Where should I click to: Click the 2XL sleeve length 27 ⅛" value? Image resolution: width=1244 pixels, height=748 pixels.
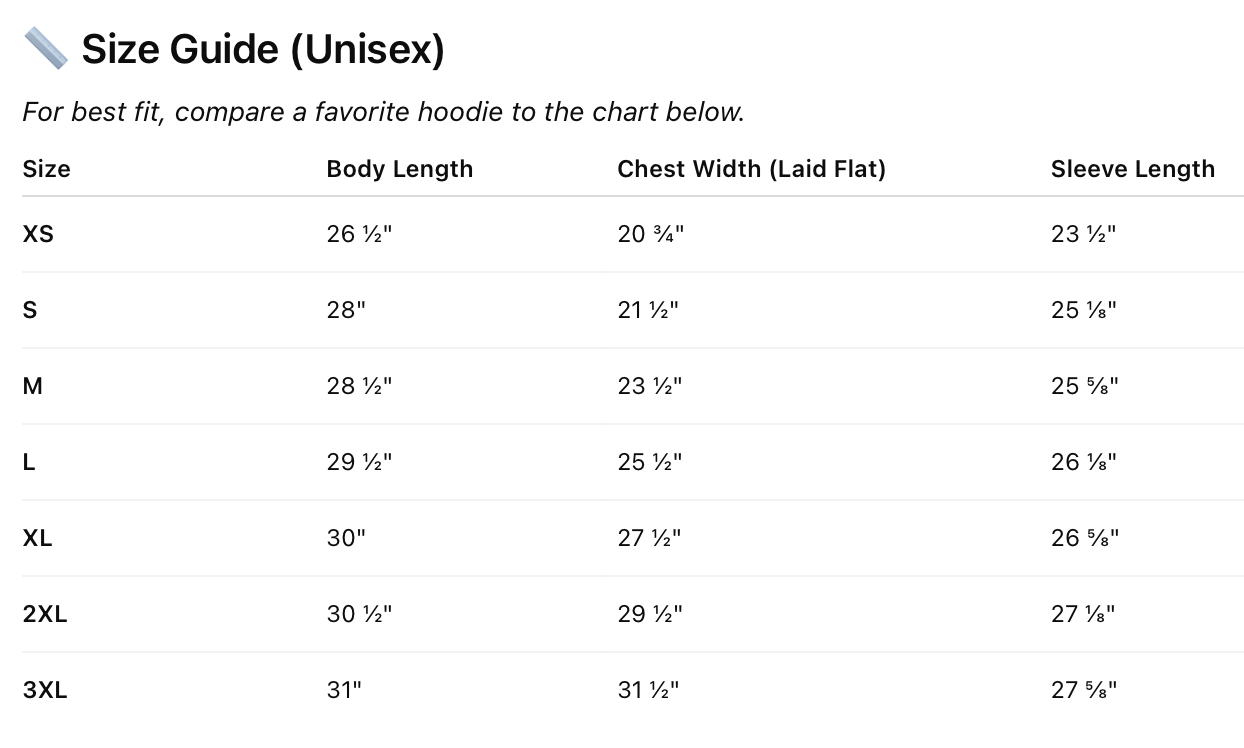coord(1083,614)
